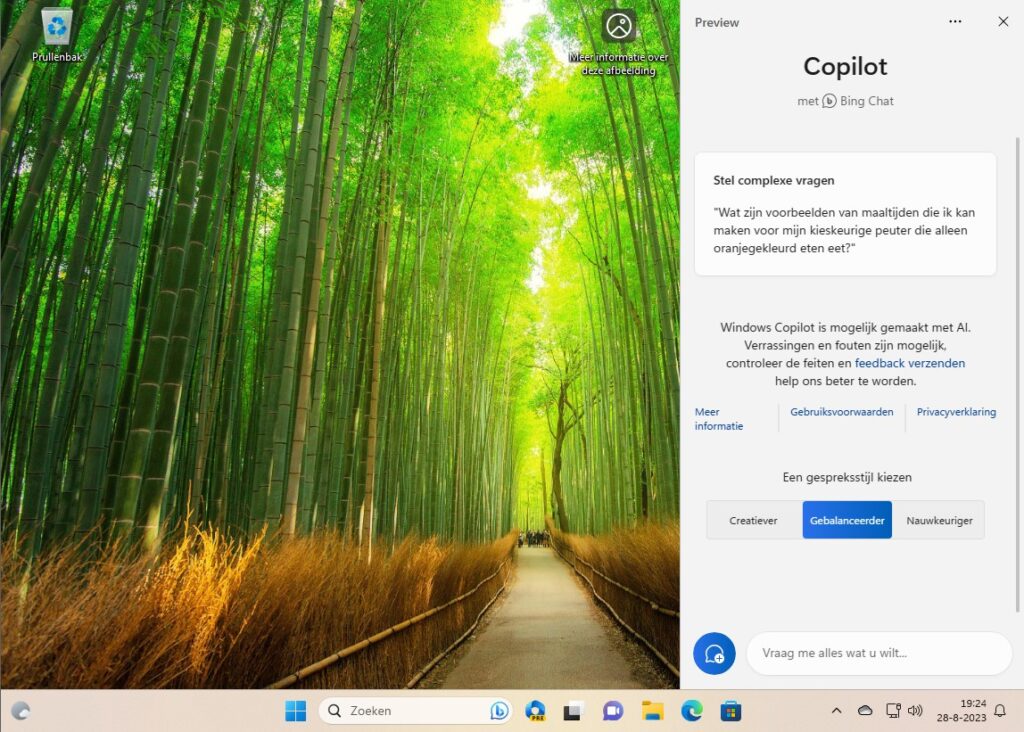This screenshot has width=1024, height=732.
Task: Open the Prullenbak recycle bin icon
Action: click(57, 36)
